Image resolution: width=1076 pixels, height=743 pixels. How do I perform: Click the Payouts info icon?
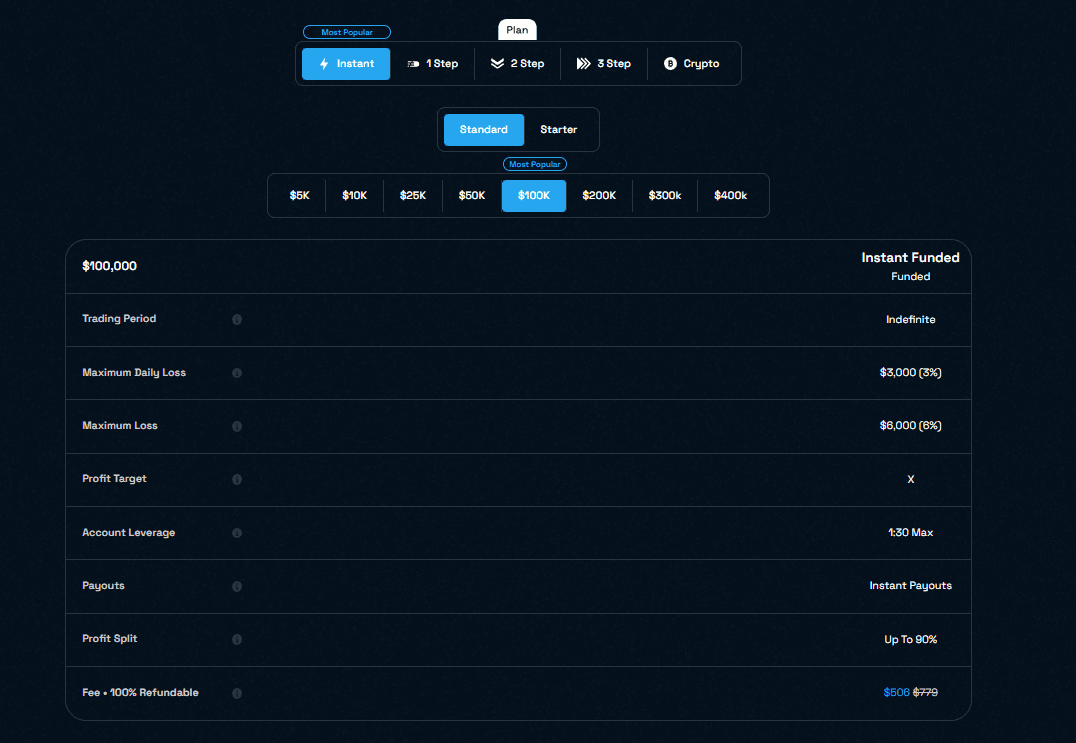tap(237, 586)
